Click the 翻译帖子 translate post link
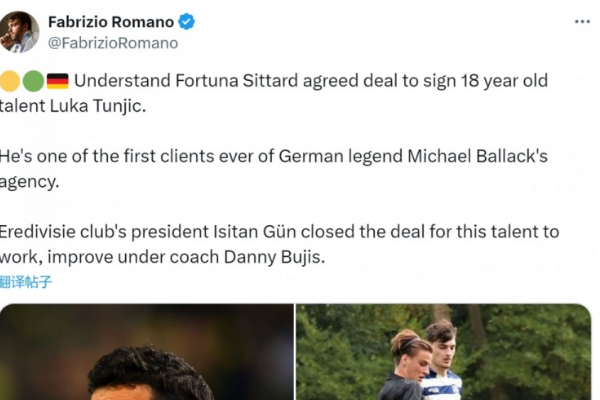This screenshot has width=600, height=400. pyautogui.click(x=26, y=282)
